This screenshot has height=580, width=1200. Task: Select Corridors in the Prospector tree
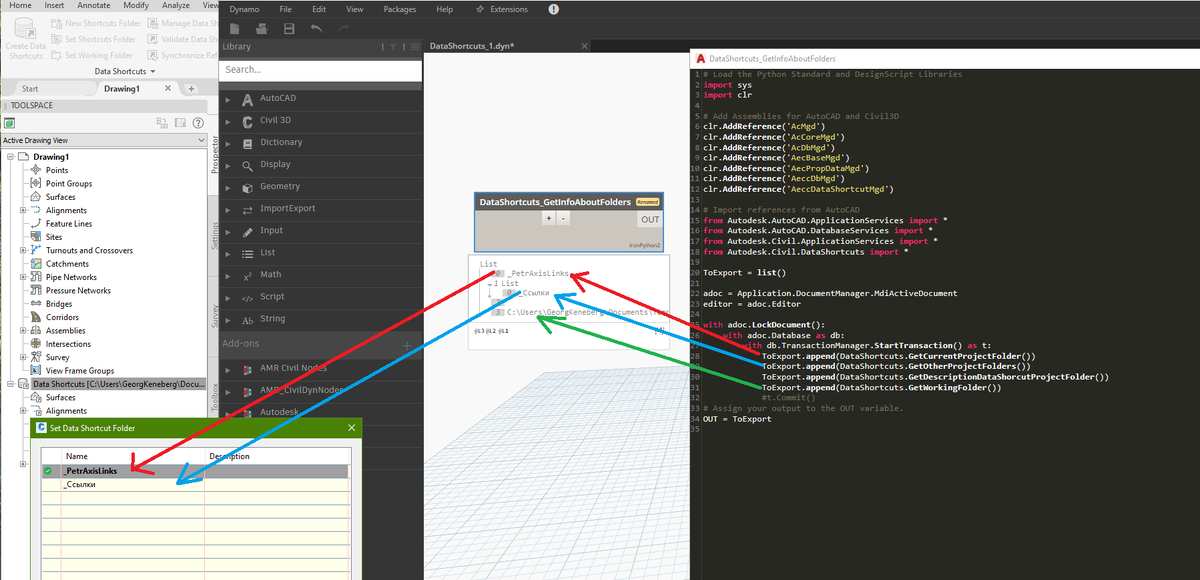[63, 318]
